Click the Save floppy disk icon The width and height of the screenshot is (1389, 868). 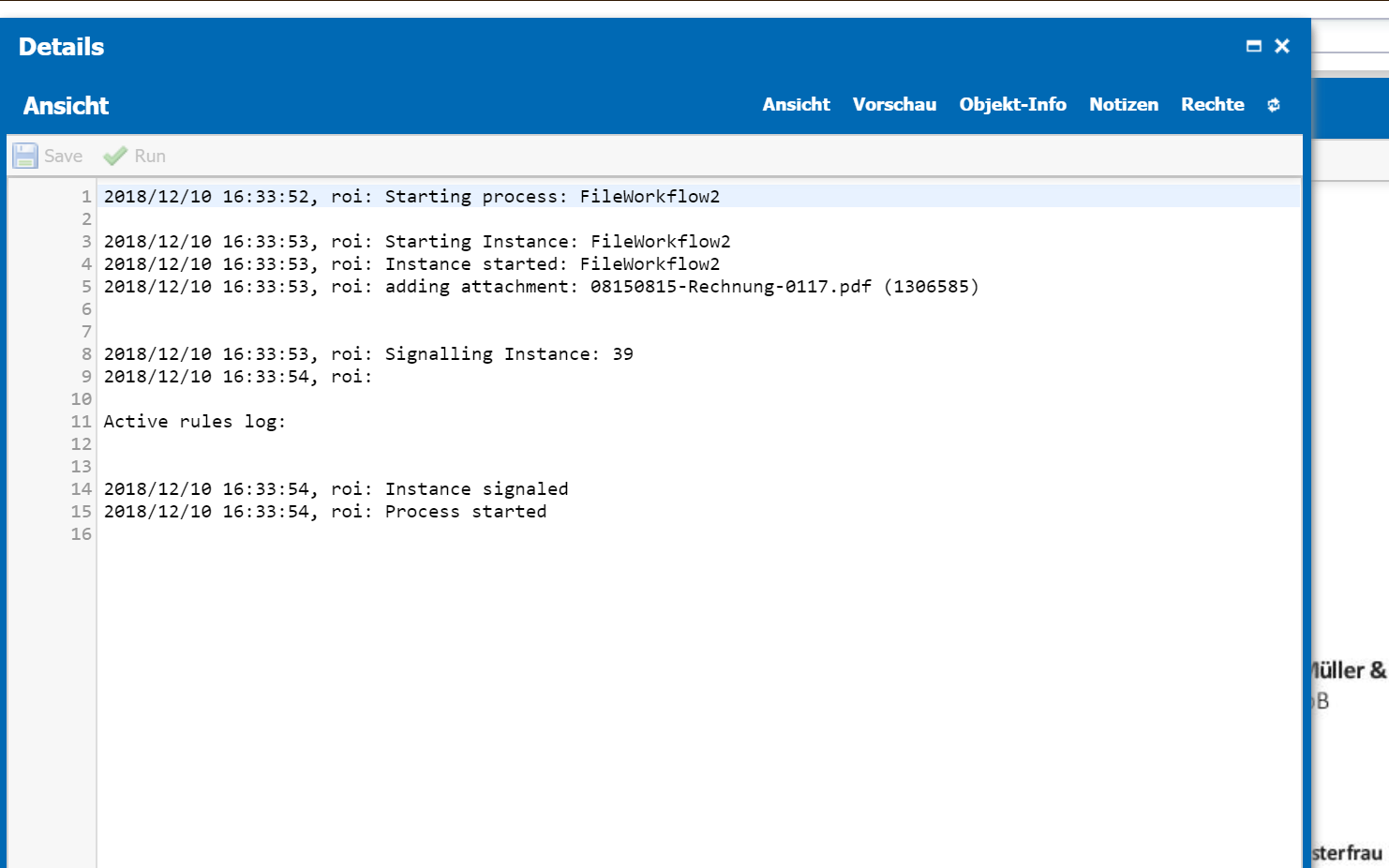[25, 156]
